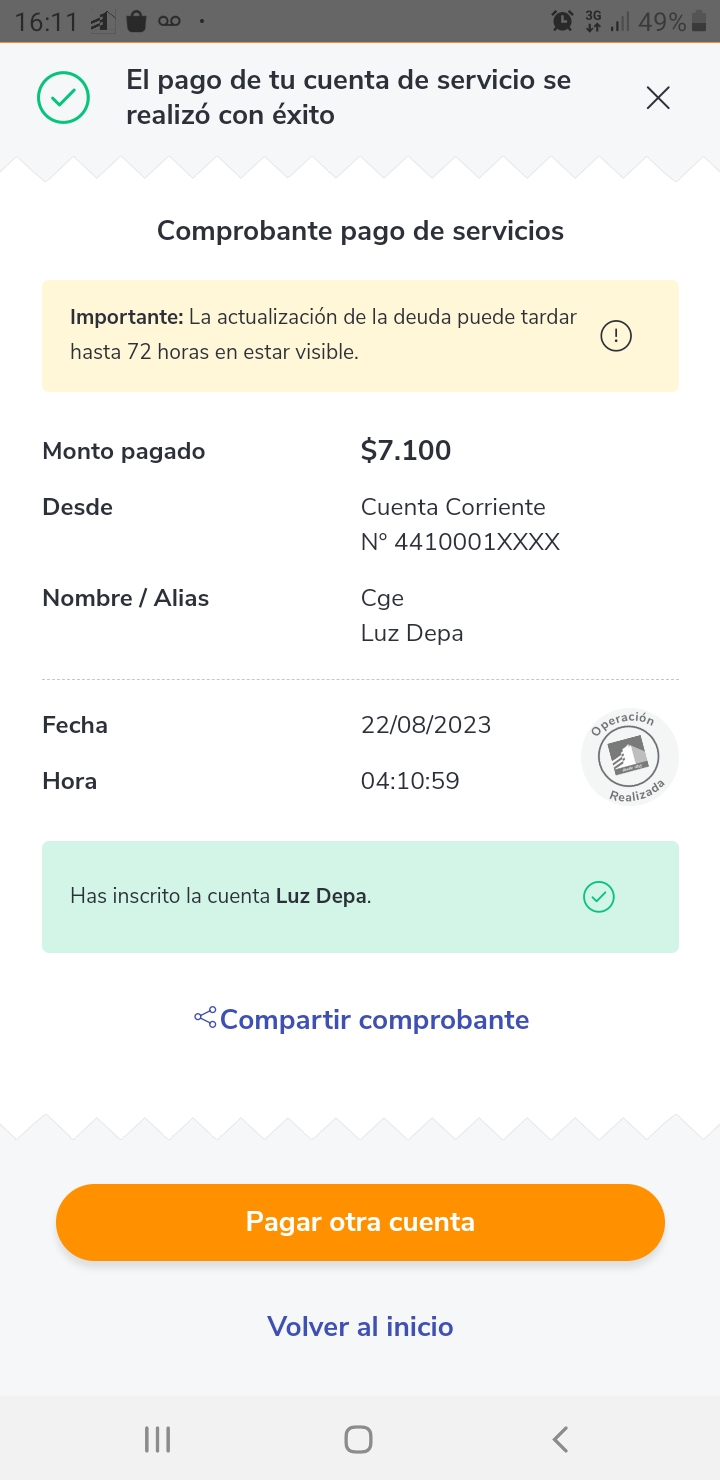Tap the voicemail status bar icon
Screen dimensions: 720x1480
169,21
